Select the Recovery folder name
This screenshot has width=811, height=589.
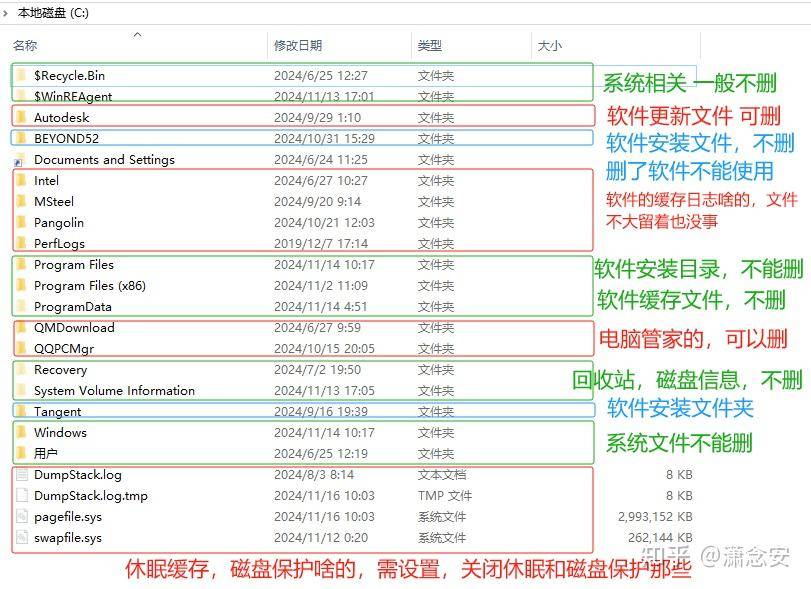point(61,370)
